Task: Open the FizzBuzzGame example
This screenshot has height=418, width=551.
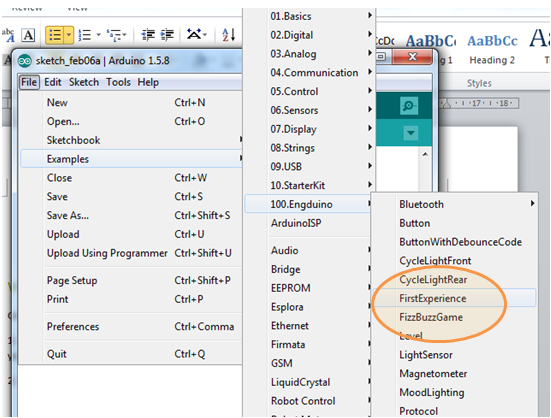Action: coord(454,317)
